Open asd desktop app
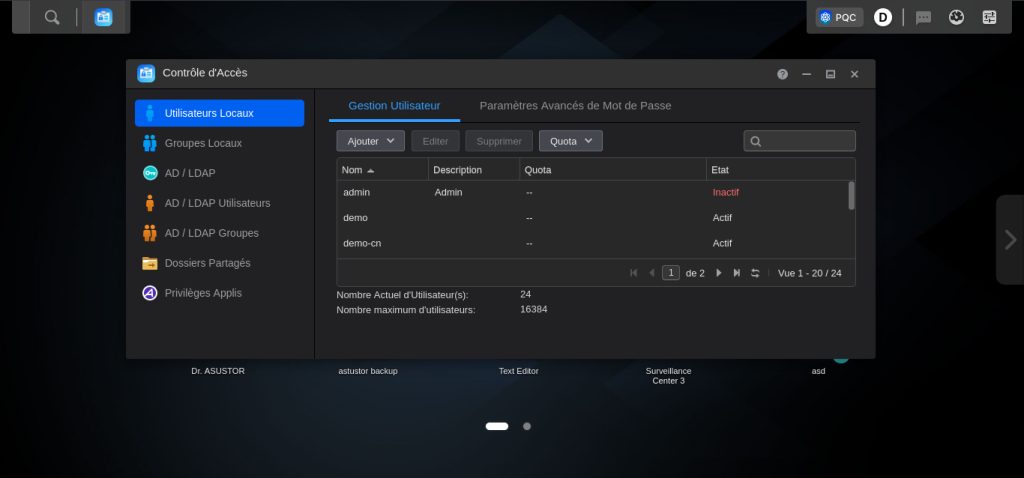Image resolution: width=1024 pixels, height=478 pixels. [818, 371]
